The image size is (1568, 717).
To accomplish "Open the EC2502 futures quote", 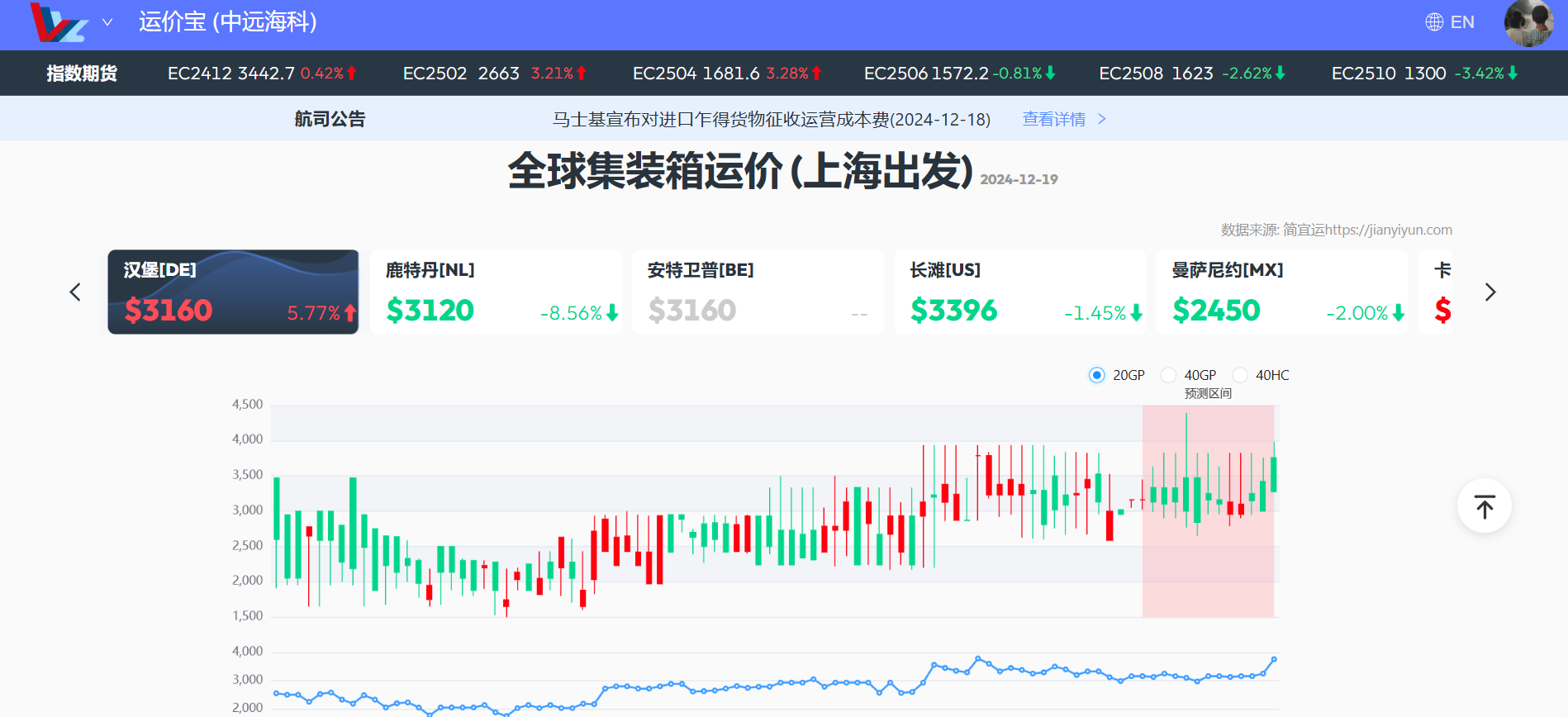I will click(x=495, y=74).
